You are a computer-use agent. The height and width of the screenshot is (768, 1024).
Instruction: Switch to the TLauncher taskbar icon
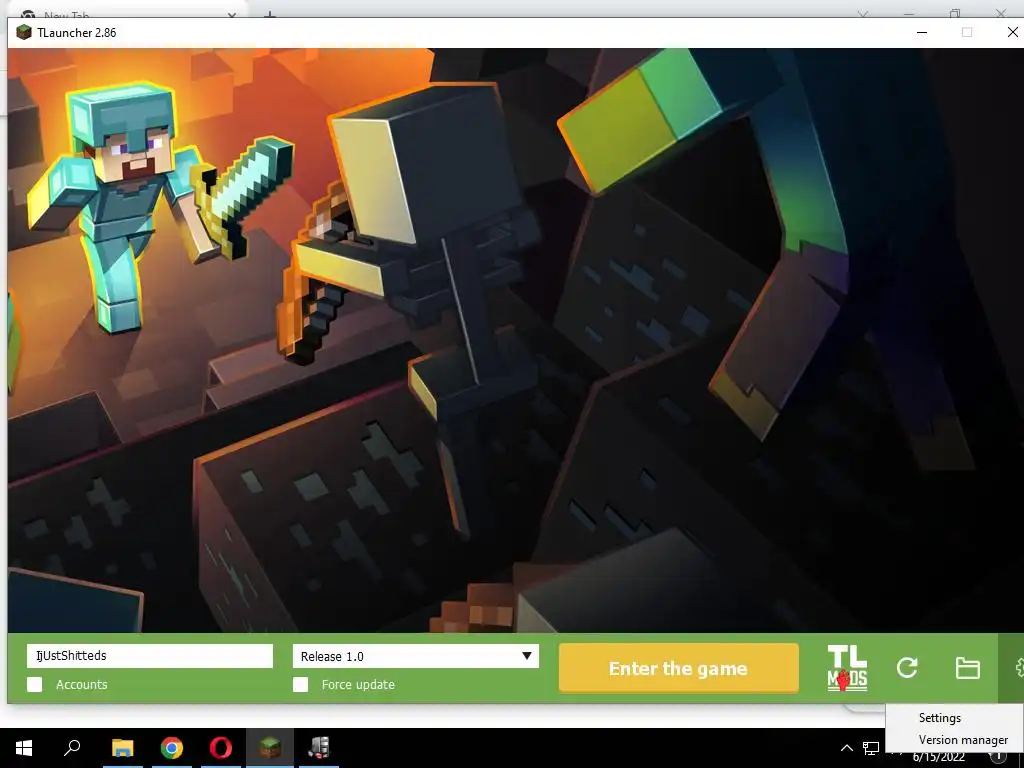coord(270,748)
